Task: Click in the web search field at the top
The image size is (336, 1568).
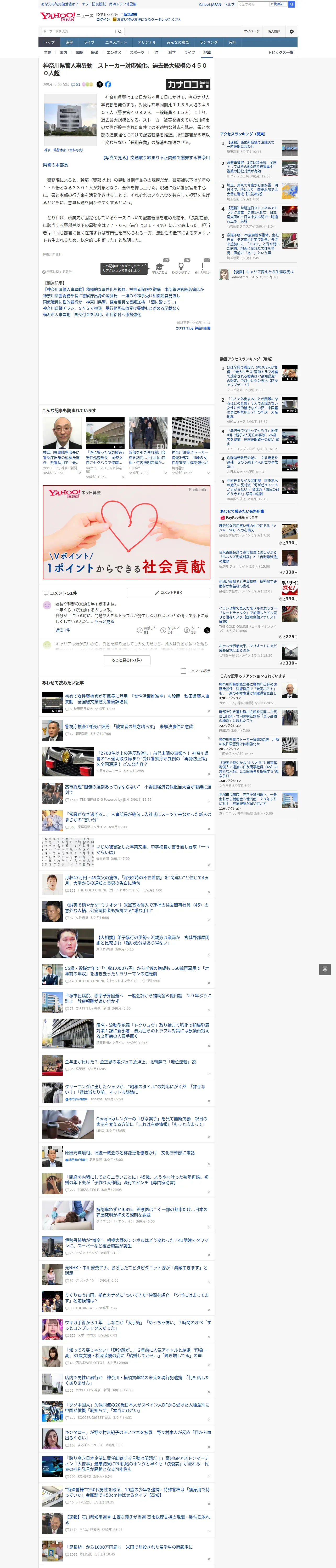Action: 254,4
